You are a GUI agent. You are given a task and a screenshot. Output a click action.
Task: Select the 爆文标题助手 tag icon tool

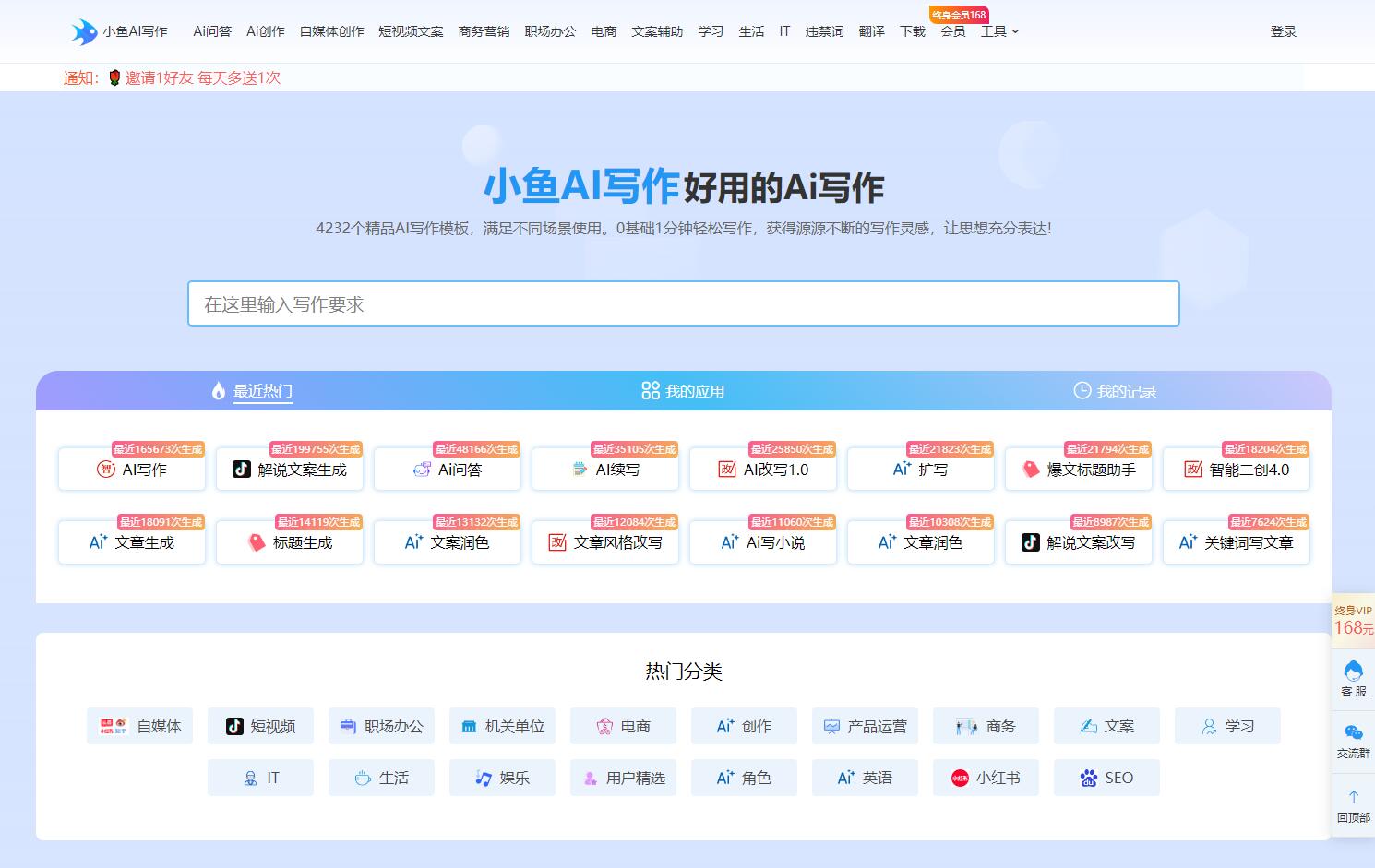[x=1079, y=470]
